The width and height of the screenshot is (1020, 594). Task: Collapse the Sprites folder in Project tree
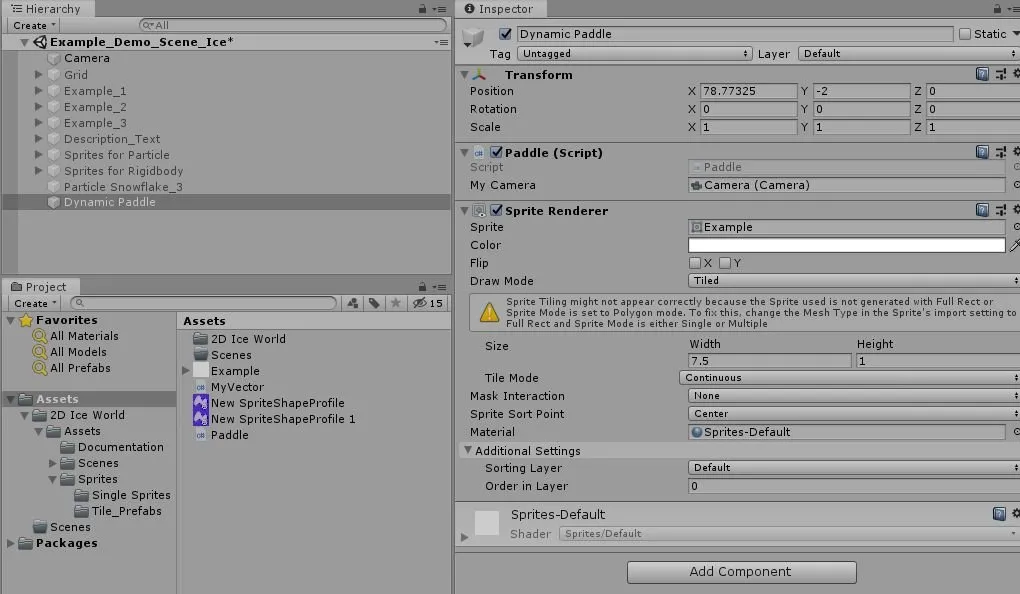click(52, 479)
